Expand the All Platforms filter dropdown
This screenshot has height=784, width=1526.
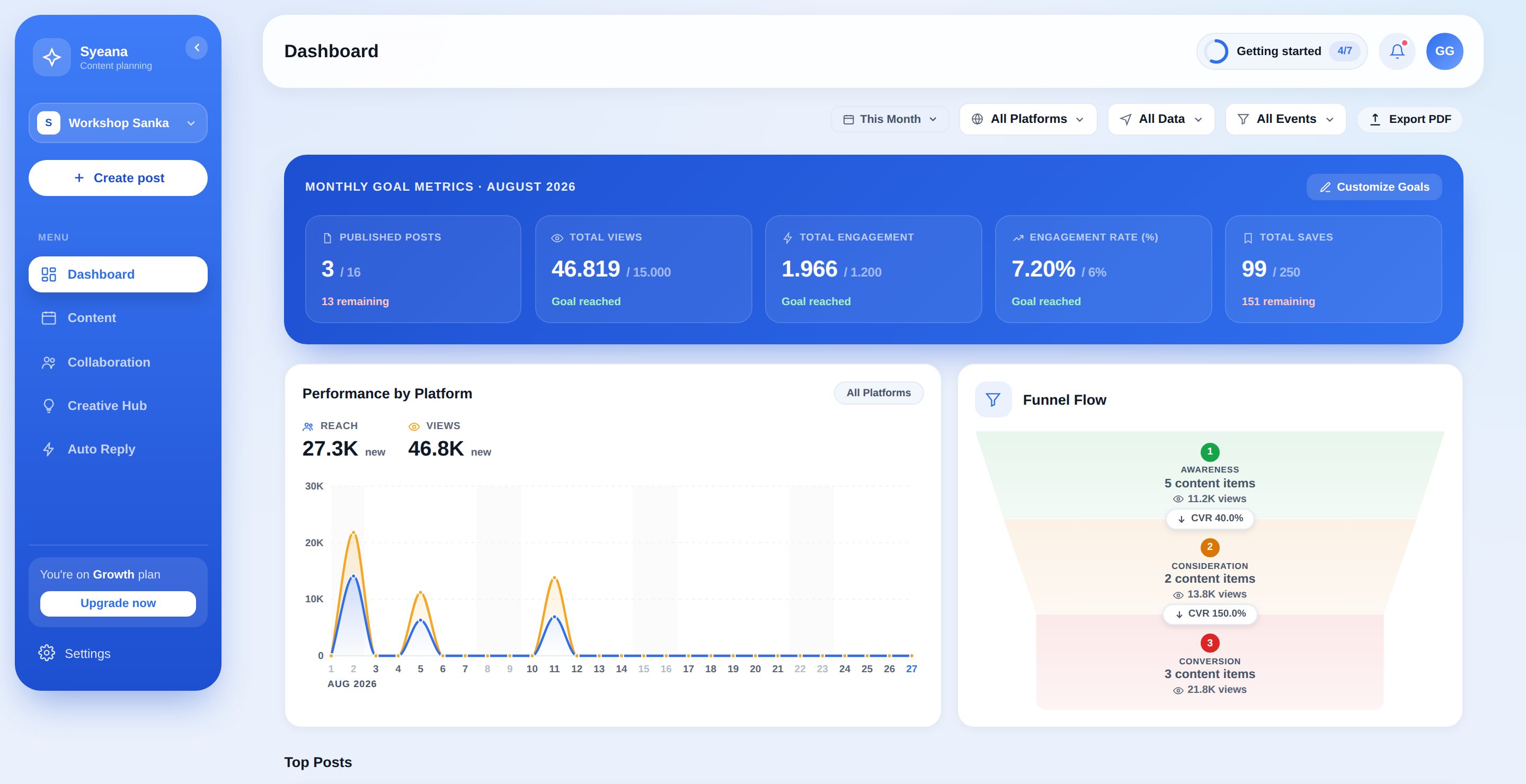pos(1028,120)
